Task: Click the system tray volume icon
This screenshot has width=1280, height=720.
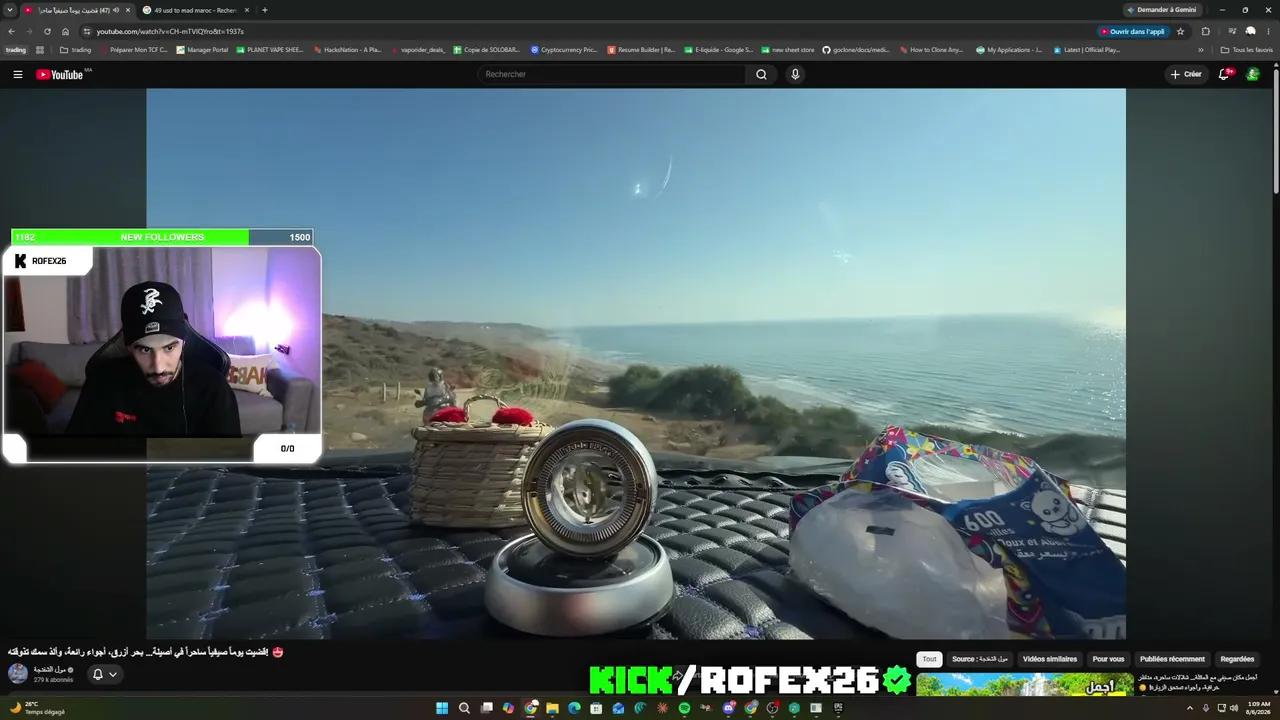Action: [1234, 708]
